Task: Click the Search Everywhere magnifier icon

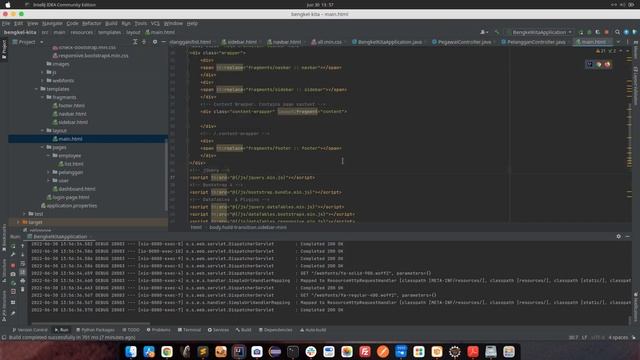Action: click(x=617, y=32)
